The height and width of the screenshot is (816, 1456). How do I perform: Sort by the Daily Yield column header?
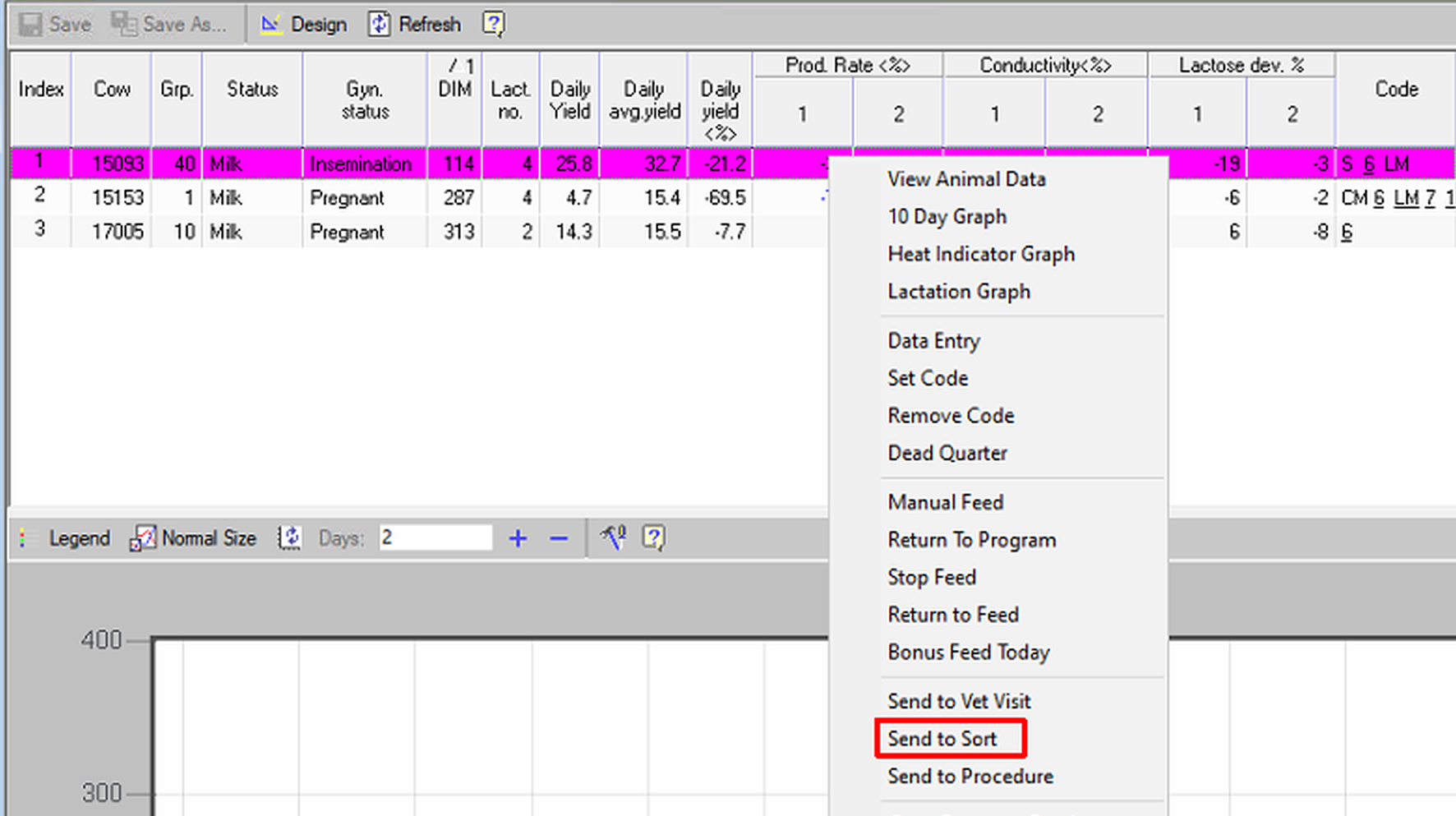pyautogui.click(x=569, y=99)
